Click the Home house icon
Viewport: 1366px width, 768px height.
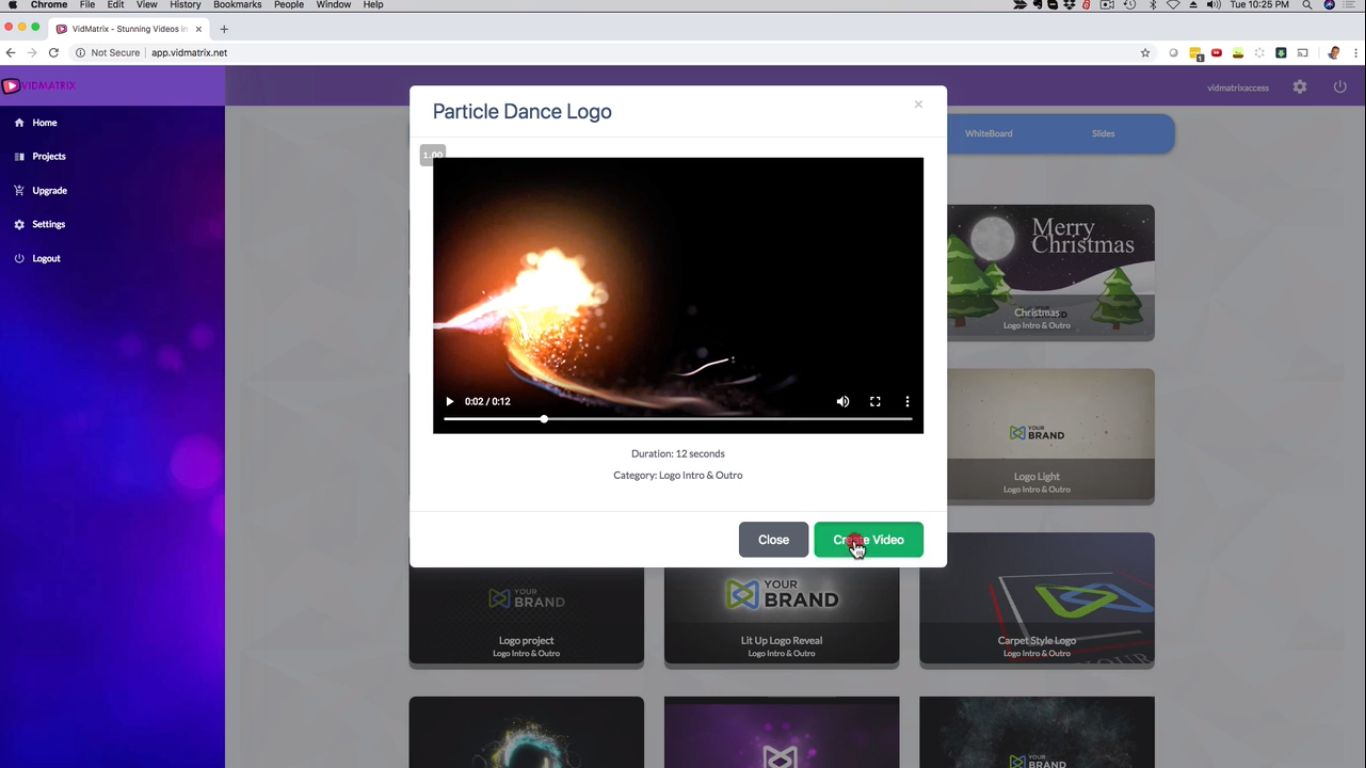[19, 123]
